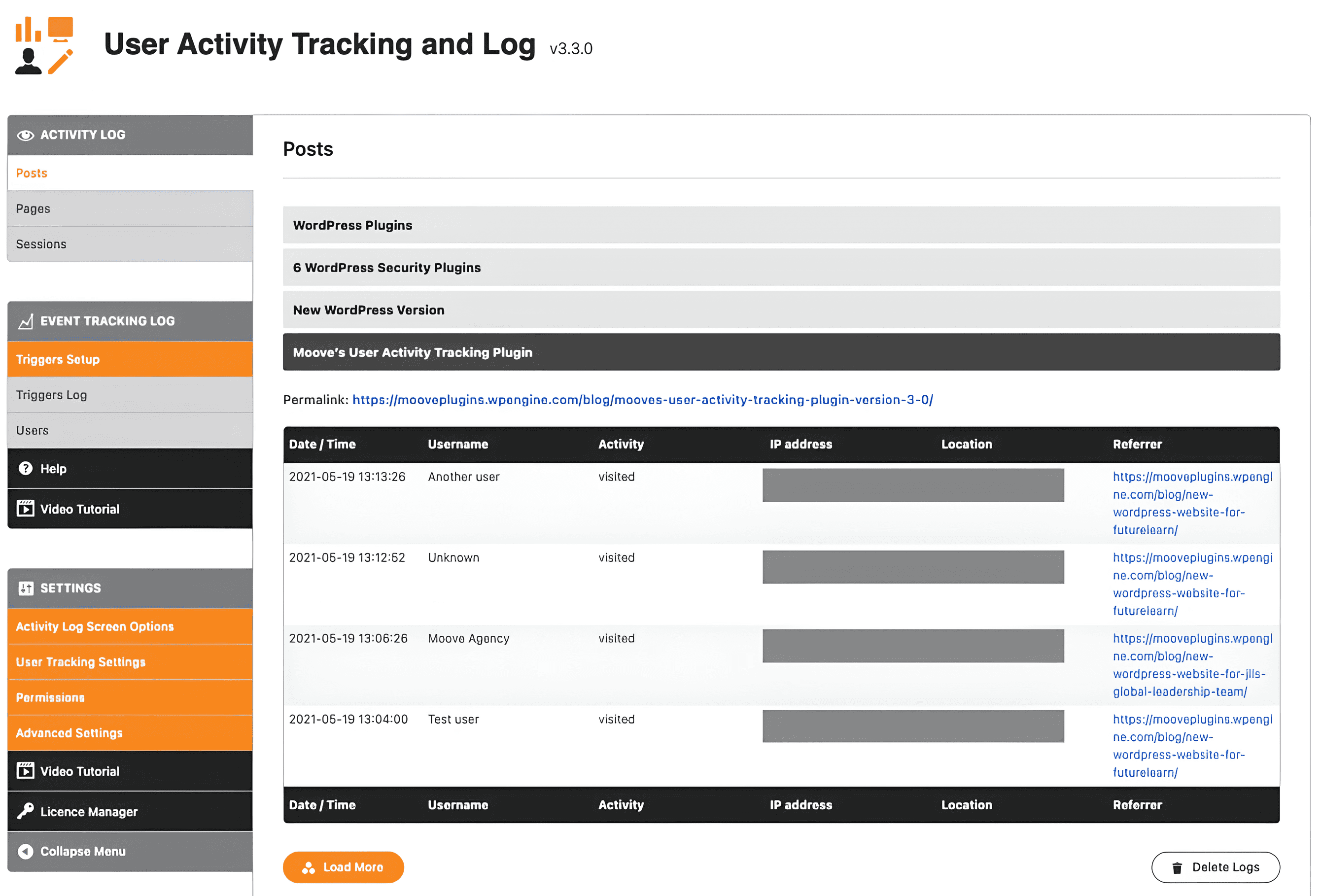Viewport: 1322px width, 896px height.
Task: Click the clapperboard Video Tutorial icon
Action: coord(25,508)
